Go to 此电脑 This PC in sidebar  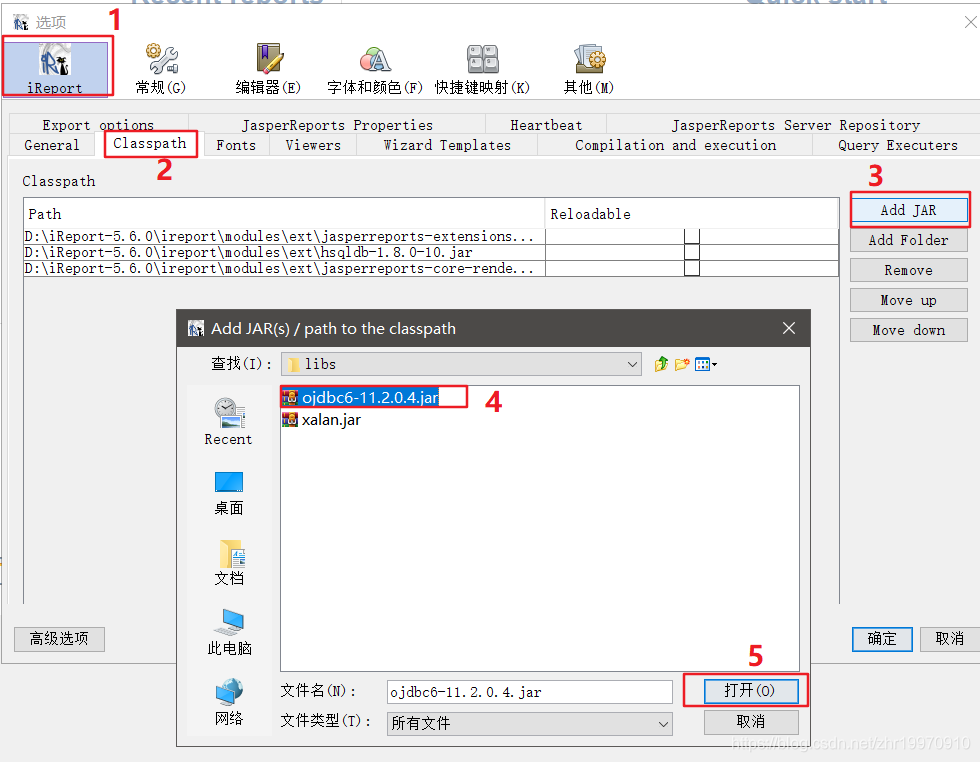229,632
